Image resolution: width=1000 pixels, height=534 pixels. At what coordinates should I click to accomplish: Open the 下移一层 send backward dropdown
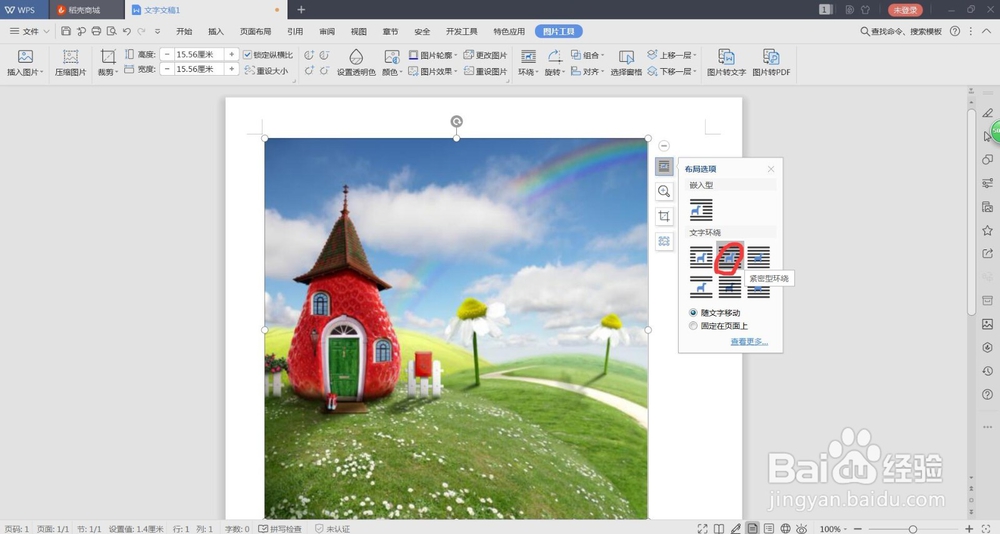pos(672,71)
